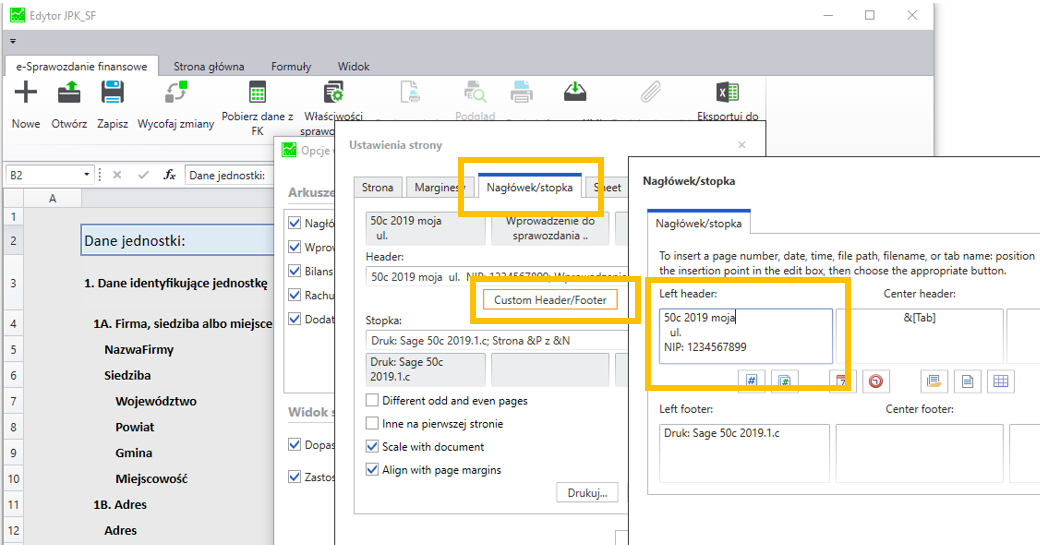Toggle the Zasto... checkbox in Opcje window
This screenshot has height=545, width=1040.
(294, 477)
